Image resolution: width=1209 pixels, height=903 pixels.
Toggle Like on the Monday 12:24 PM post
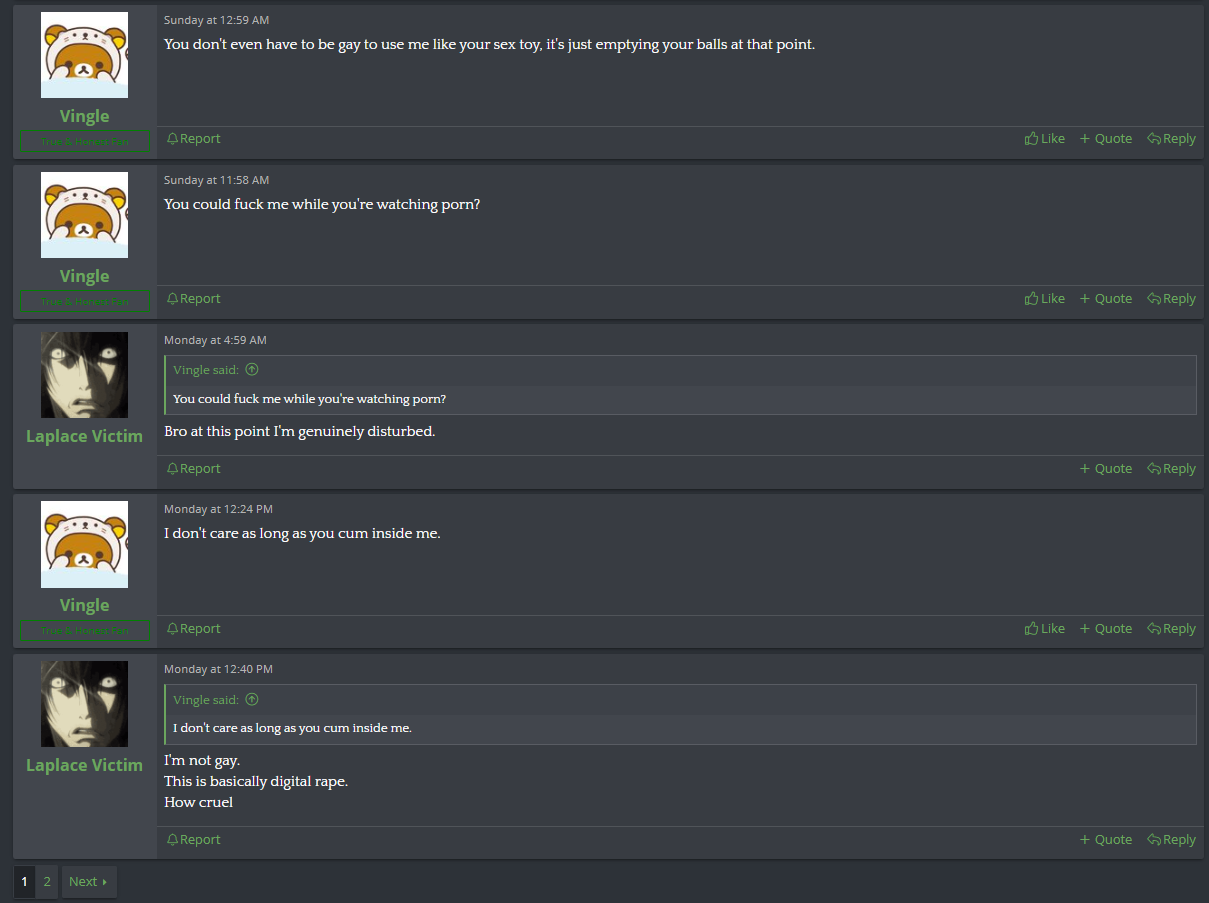coord(1045,629)
